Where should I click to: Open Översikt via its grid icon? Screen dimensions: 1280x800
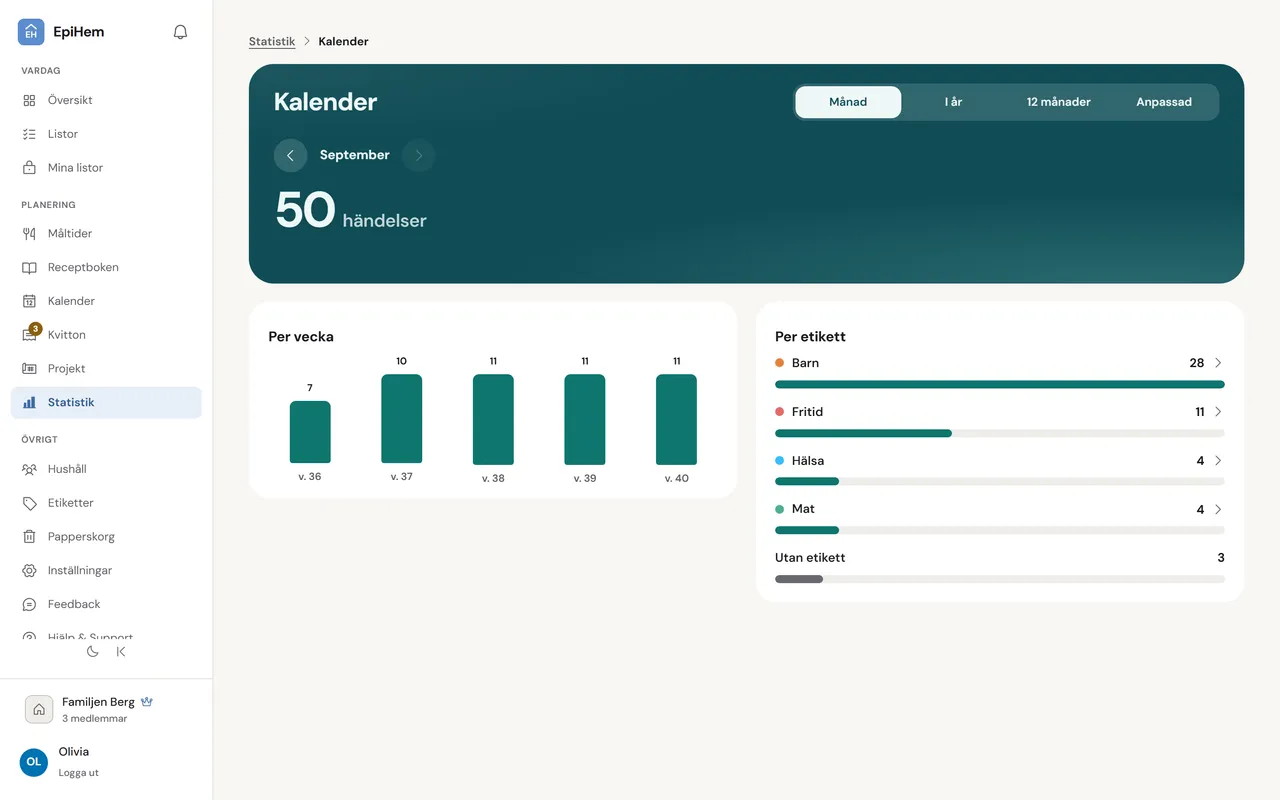tap(30, 100)
